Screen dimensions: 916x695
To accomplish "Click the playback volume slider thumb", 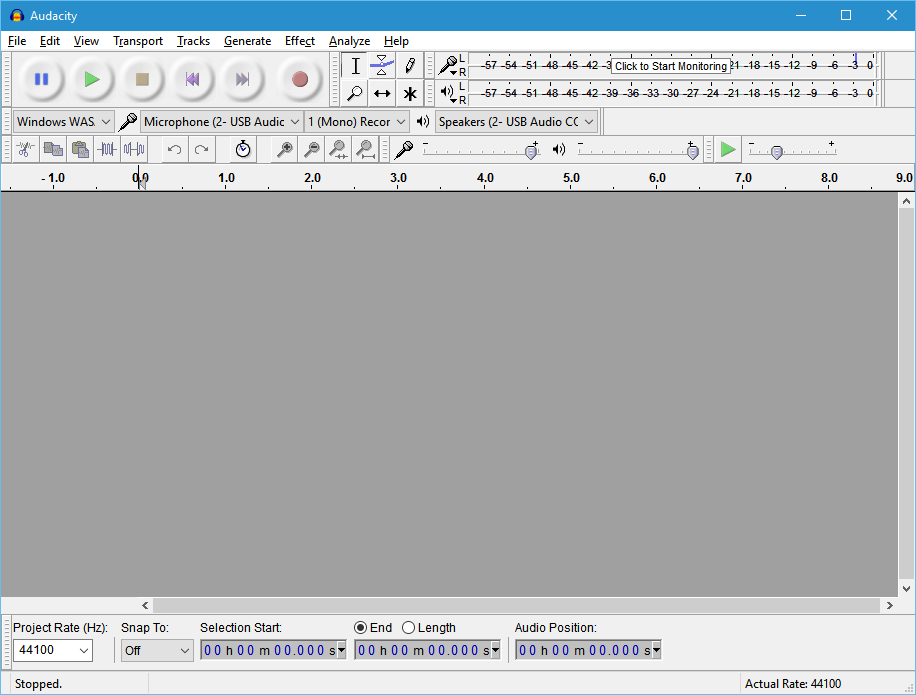I will tap(692, 152).
